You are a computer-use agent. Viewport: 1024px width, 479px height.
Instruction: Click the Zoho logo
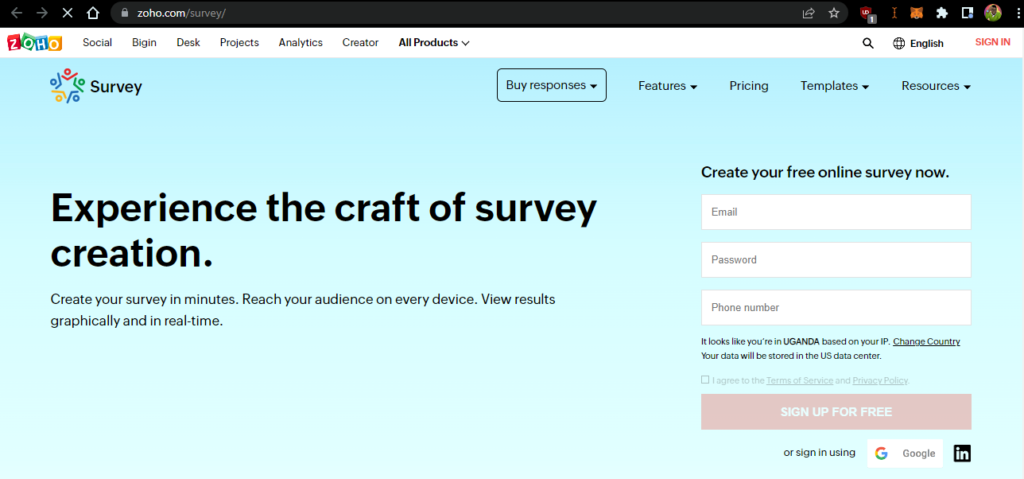(x=35, y=43)
